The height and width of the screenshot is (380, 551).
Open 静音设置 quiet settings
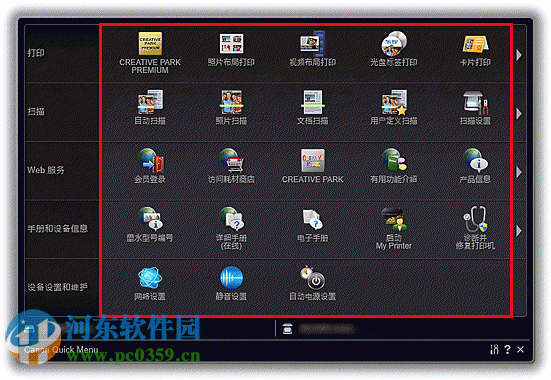point(231,278)
